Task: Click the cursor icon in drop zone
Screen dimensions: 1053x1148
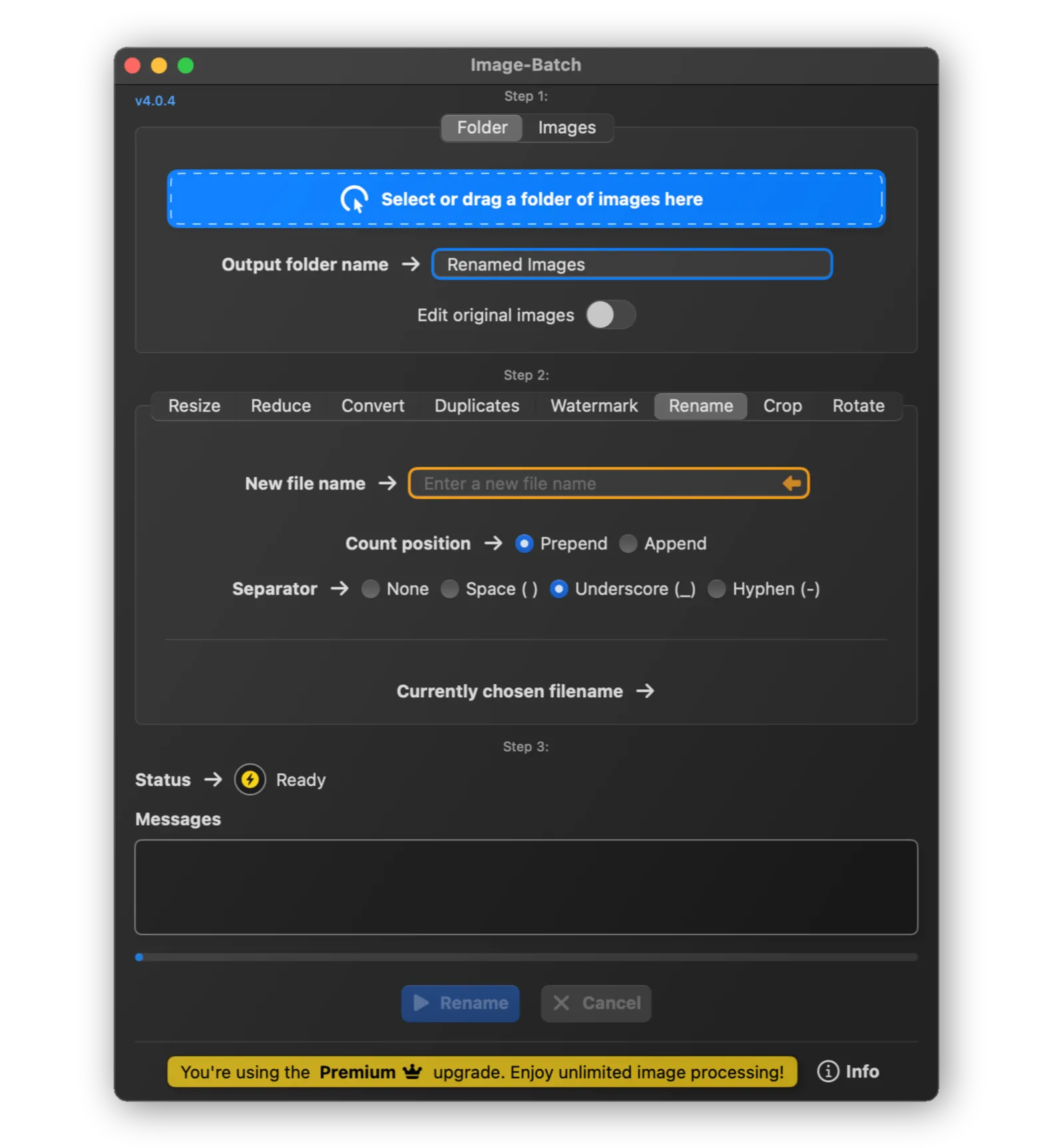Action: pyautogui.click(x=355, y=199)
